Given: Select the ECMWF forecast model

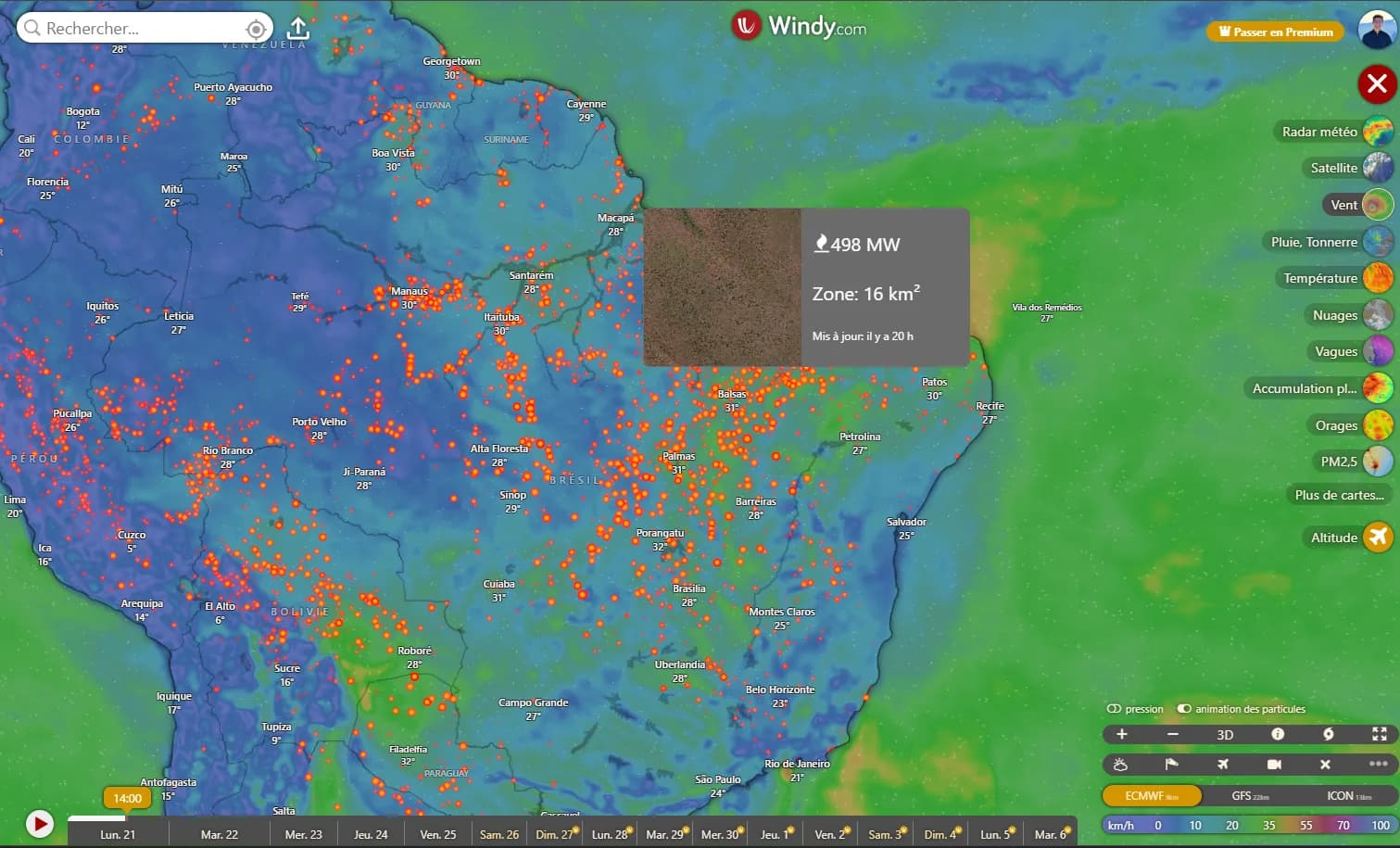Looking at the screenshot, I should click(x=1152, y=796).
